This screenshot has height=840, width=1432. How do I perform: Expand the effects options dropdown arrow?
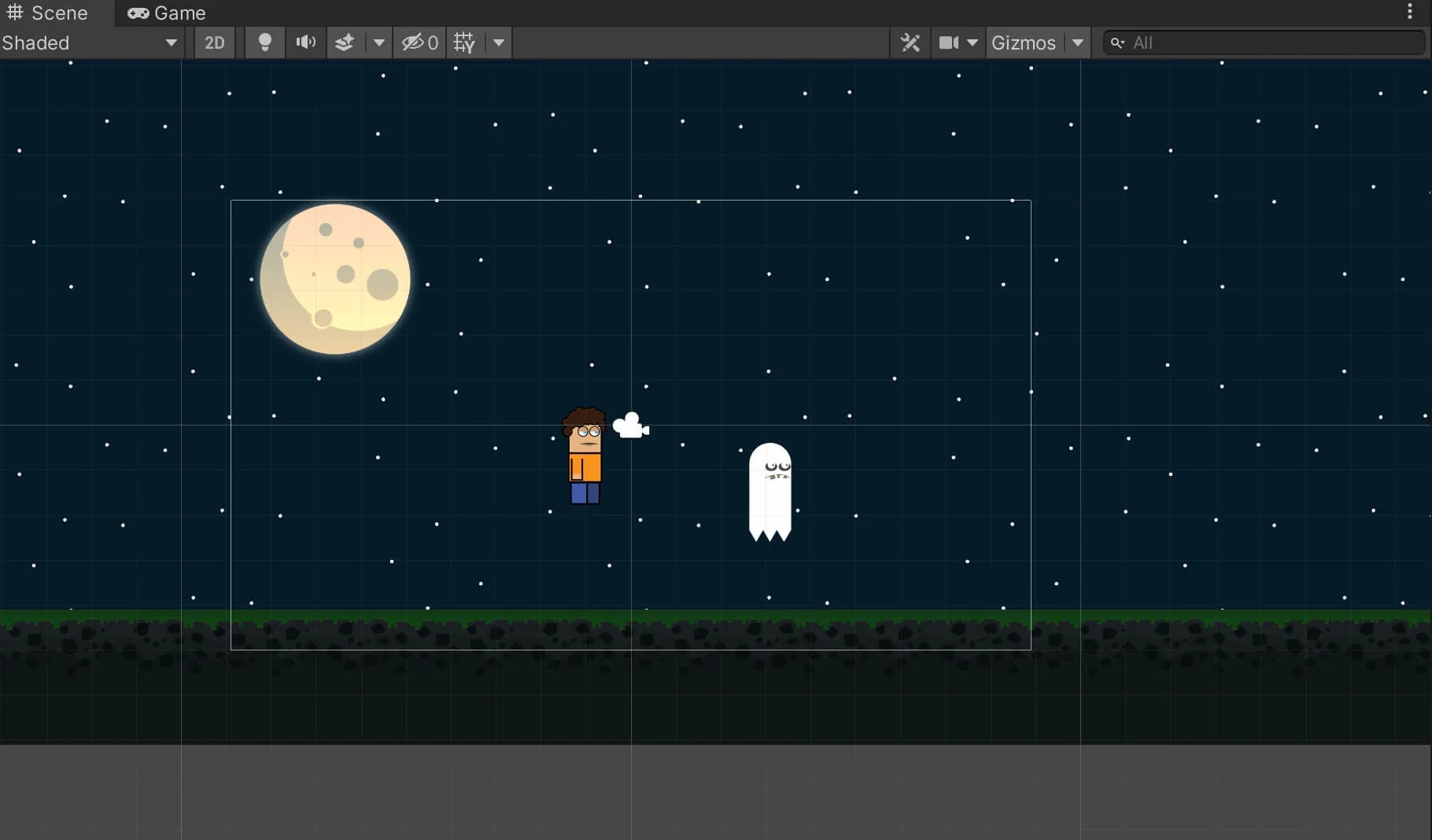click(x=378, y=42)
